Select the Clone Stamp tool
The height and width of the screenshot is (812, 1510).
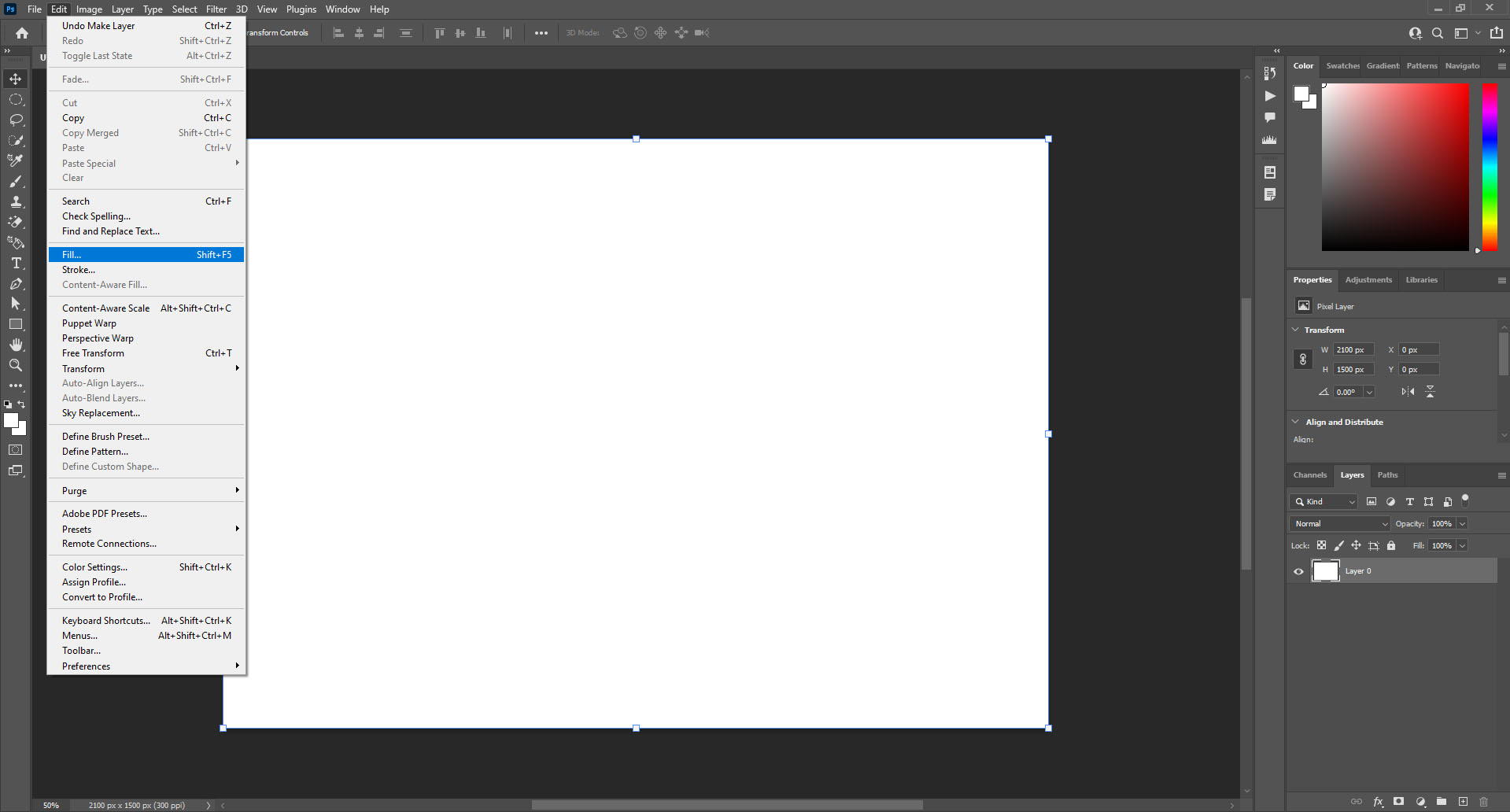(x=16, y=201)
